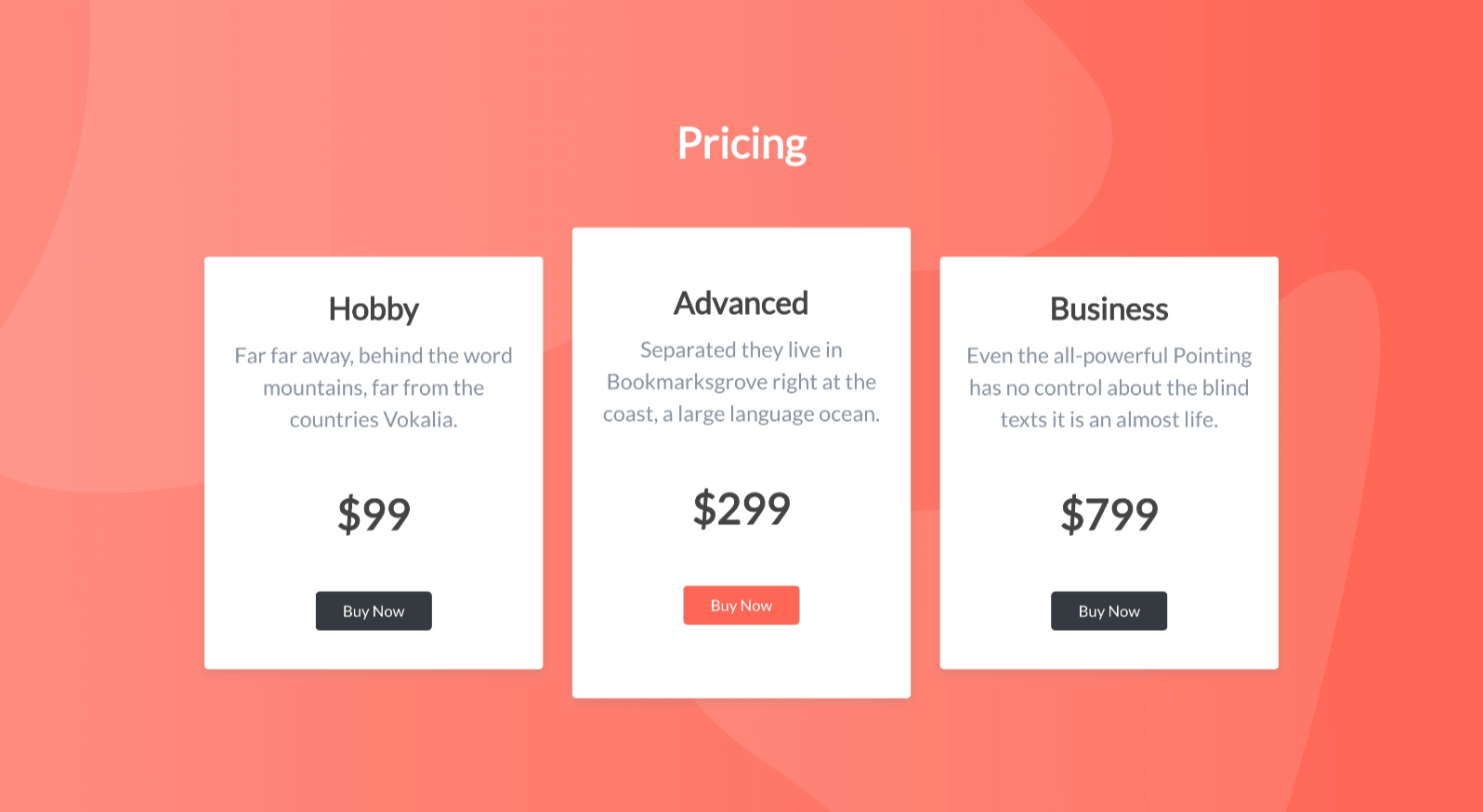The height and width of the screenshot is (812, 1483).
Task: Click the Business plan description text
Action: 1109,387
